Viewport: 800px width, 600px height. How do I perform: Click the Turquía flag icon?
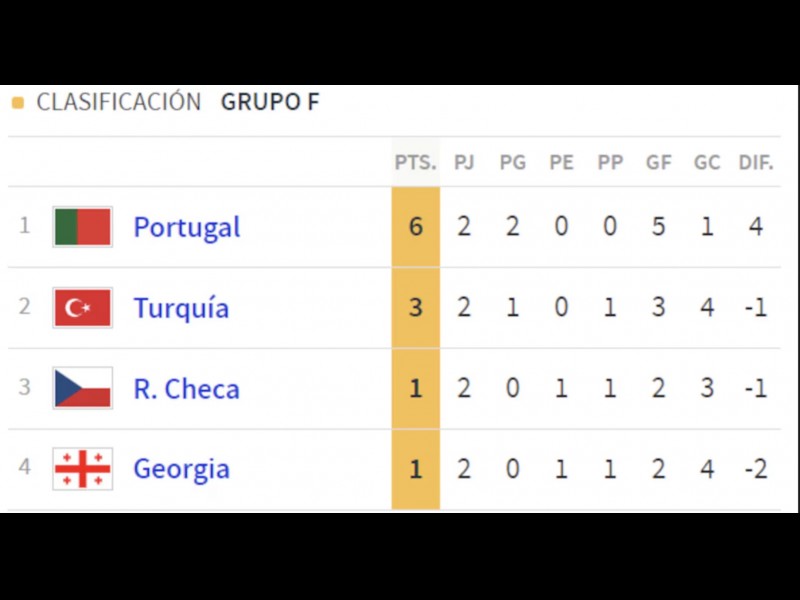pyautogui.click(x=82, y=308)
